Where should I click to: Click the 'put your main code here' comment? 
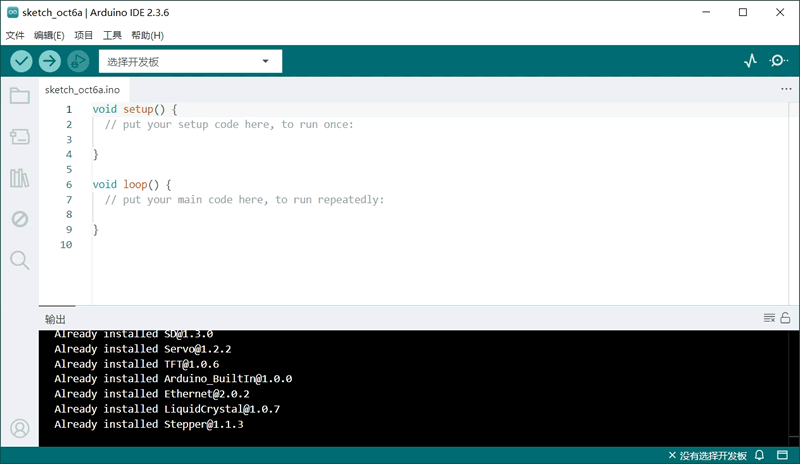pos(244,200)
